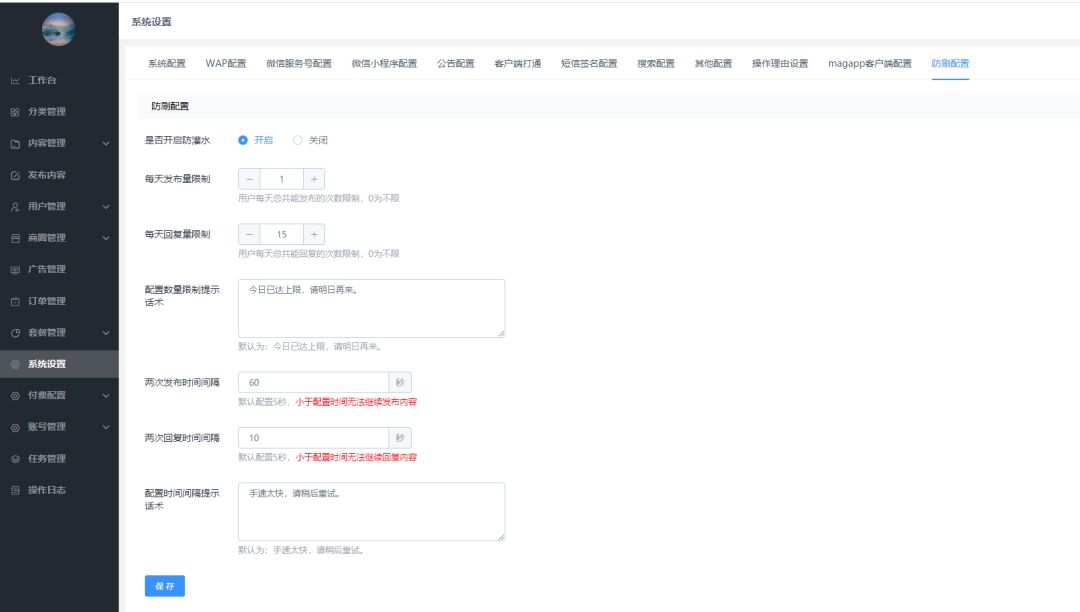This screenshot has width=1080, height=612.
Task: Open the 操作日志 operation log icon
Action: tap(16, 489)
